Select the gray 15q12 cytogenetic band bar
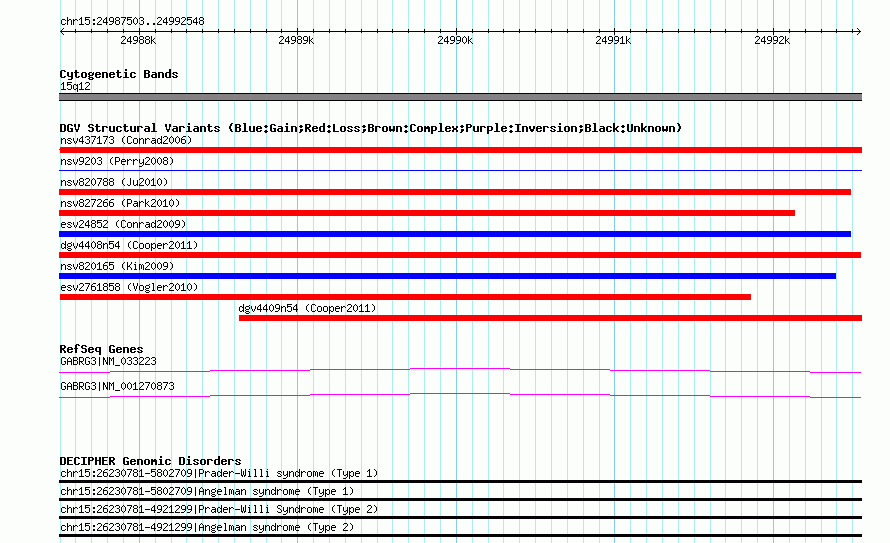This screenshot has height=543, width=890. coord(460,97)
